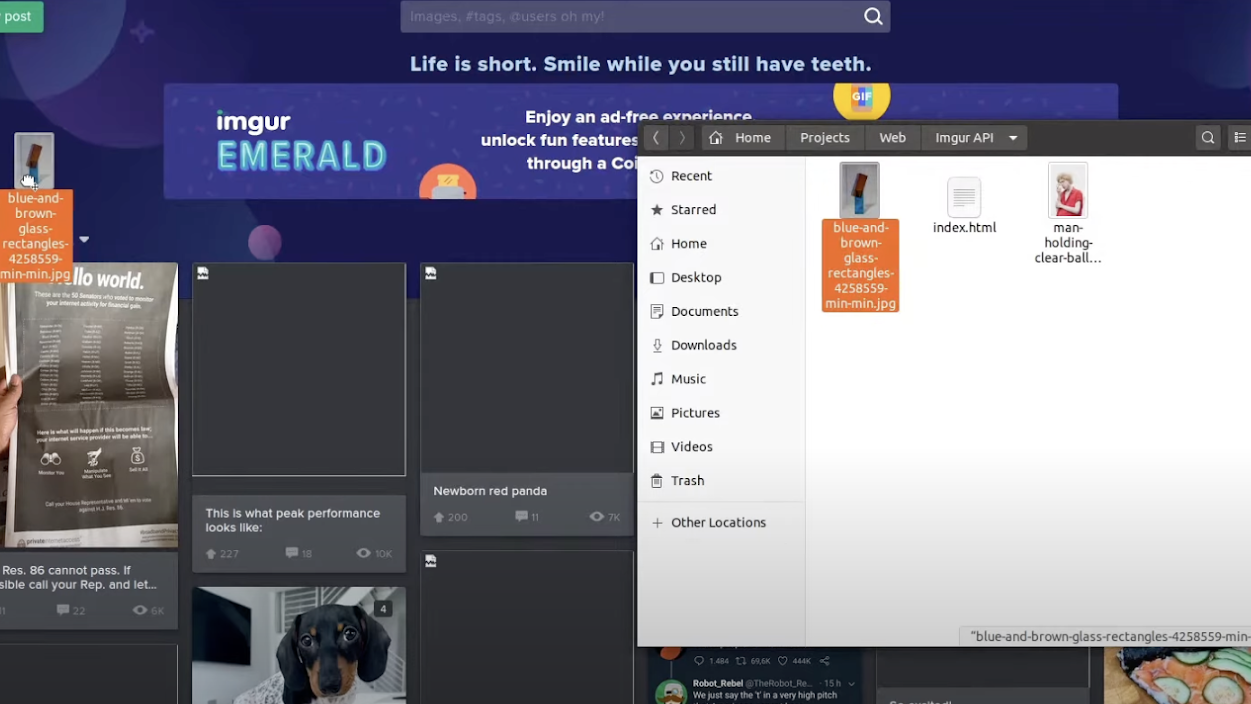Click the GIF icon on the Emerald banner
This screenshot has width=1251, height=704.
(861, 98)
